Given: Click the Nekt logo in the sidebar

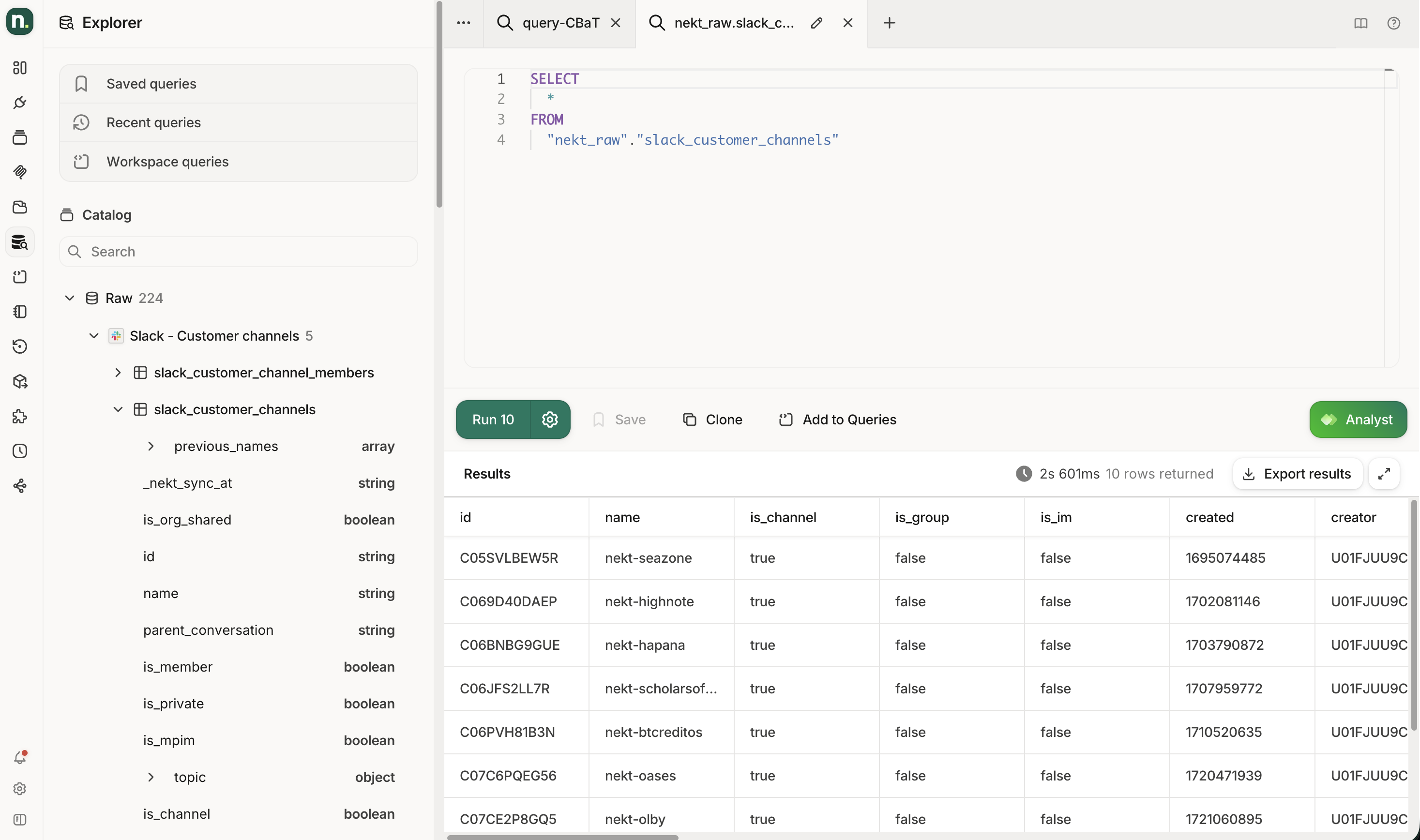Looking at the screenshot, I should [x=20, y=21].
